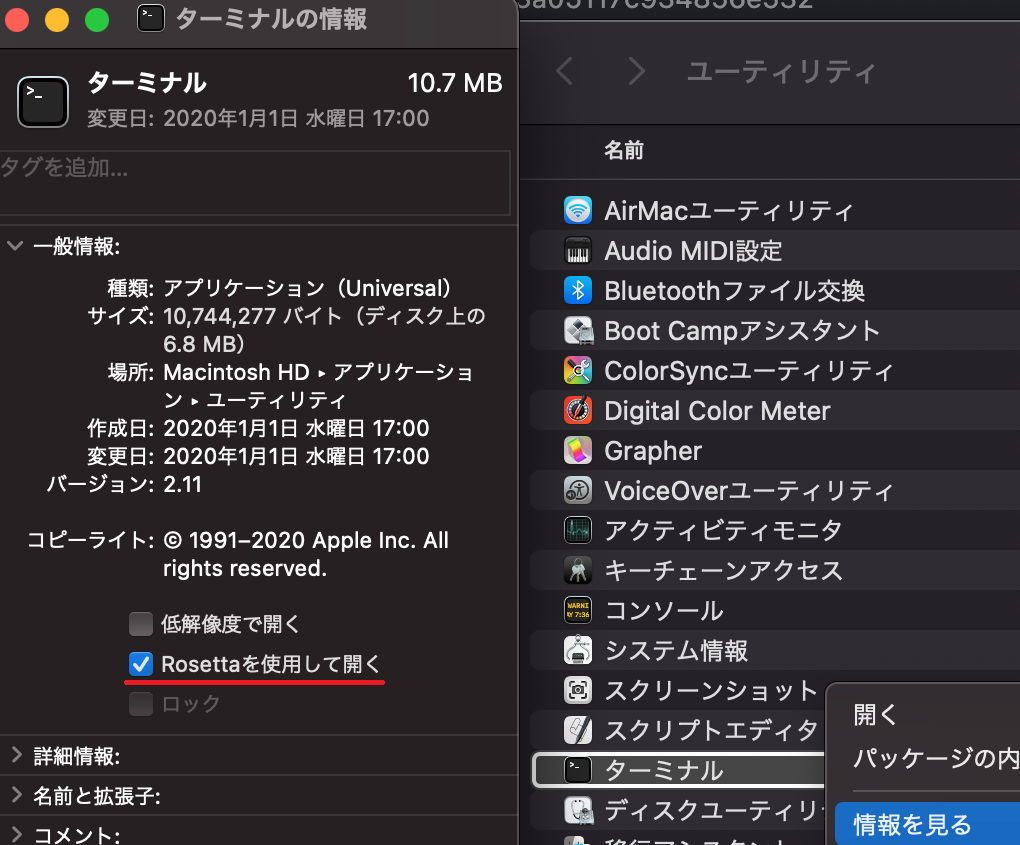Screen dimensions: 1020x845
Task: Click the ターミナル icon in Finder list
Action: [x=578, y=770]
